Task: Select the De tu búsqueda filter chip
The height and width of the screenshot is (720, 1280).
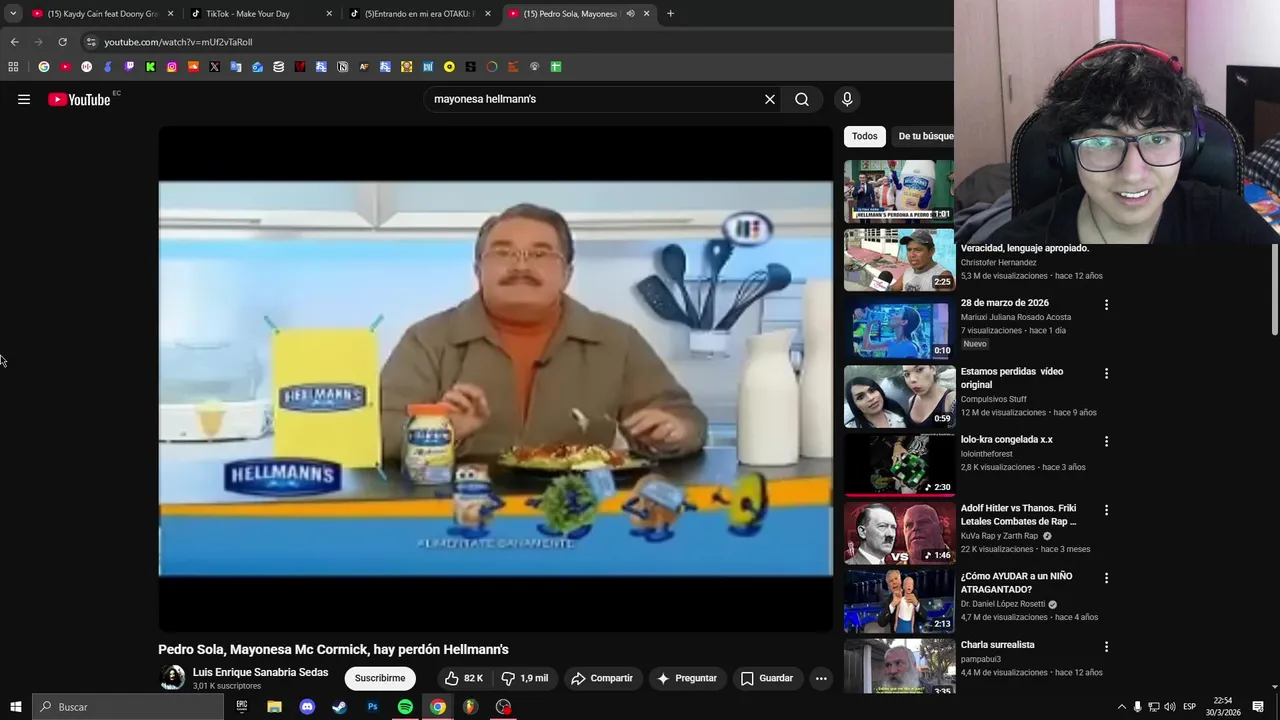Action: coord(924,136)
